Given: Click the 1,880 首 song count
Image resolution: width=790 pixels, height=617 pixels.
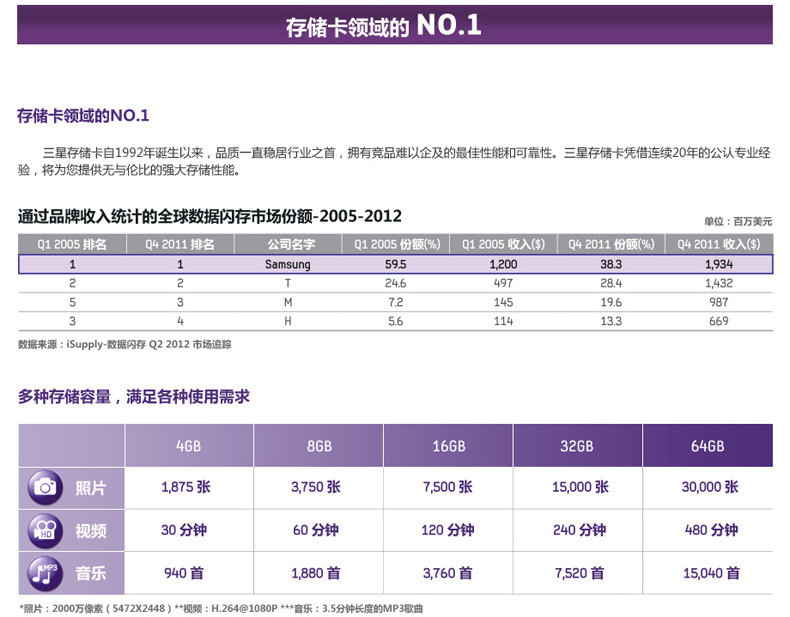Looking at the screenshot, I should click(x=316, y=573).
